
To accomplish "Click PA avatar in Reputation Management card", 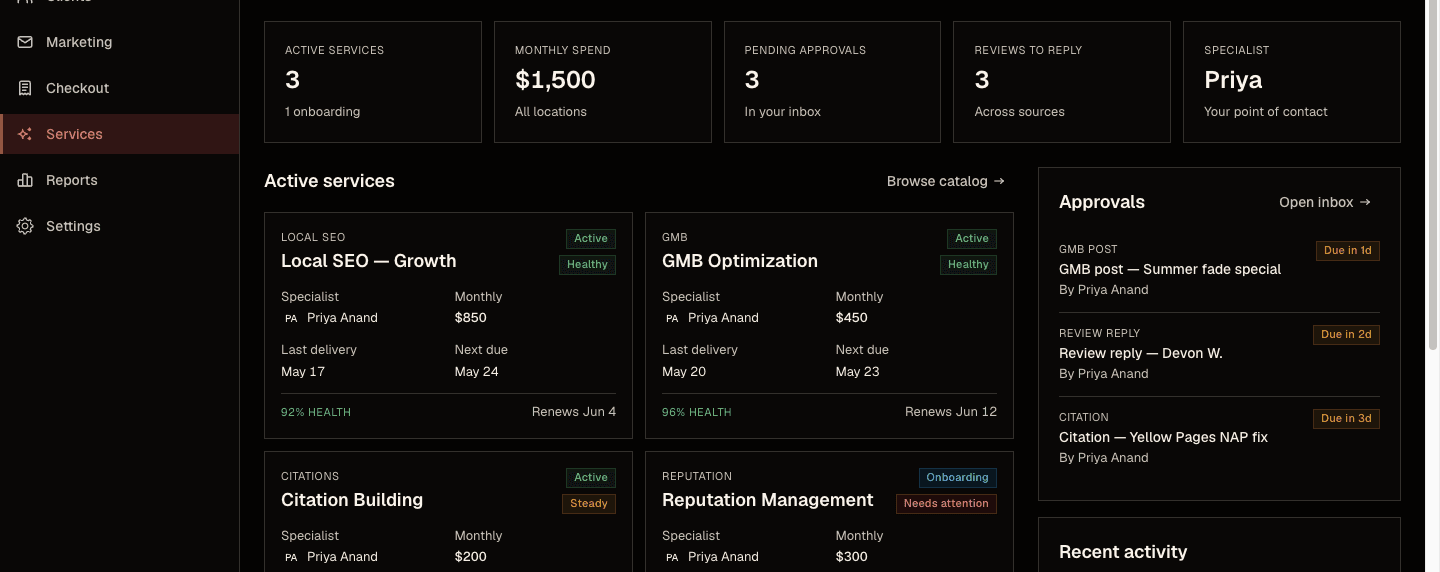I will pos(672,557).
